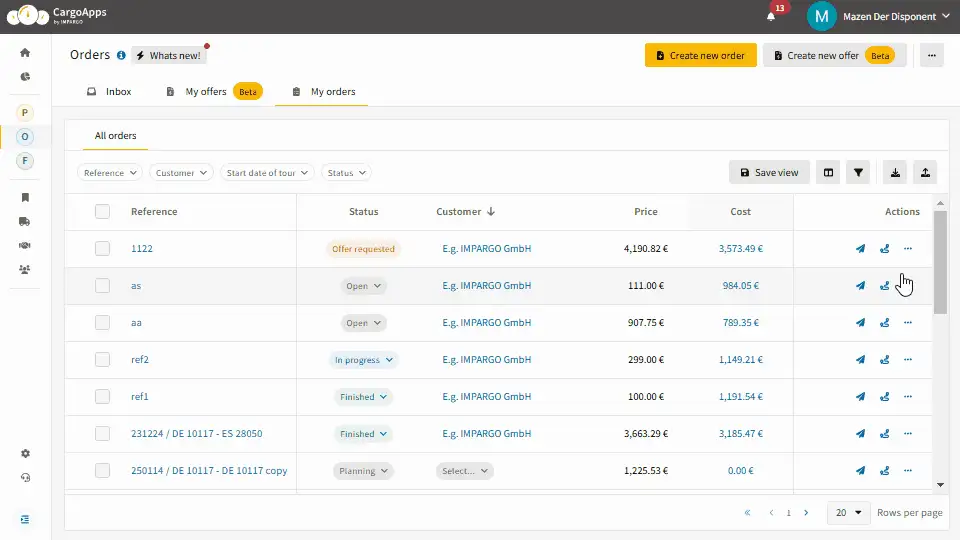Screen dimensions: 960x540
Task: Open the pie chart analytics icon
Action: (25, 77)
